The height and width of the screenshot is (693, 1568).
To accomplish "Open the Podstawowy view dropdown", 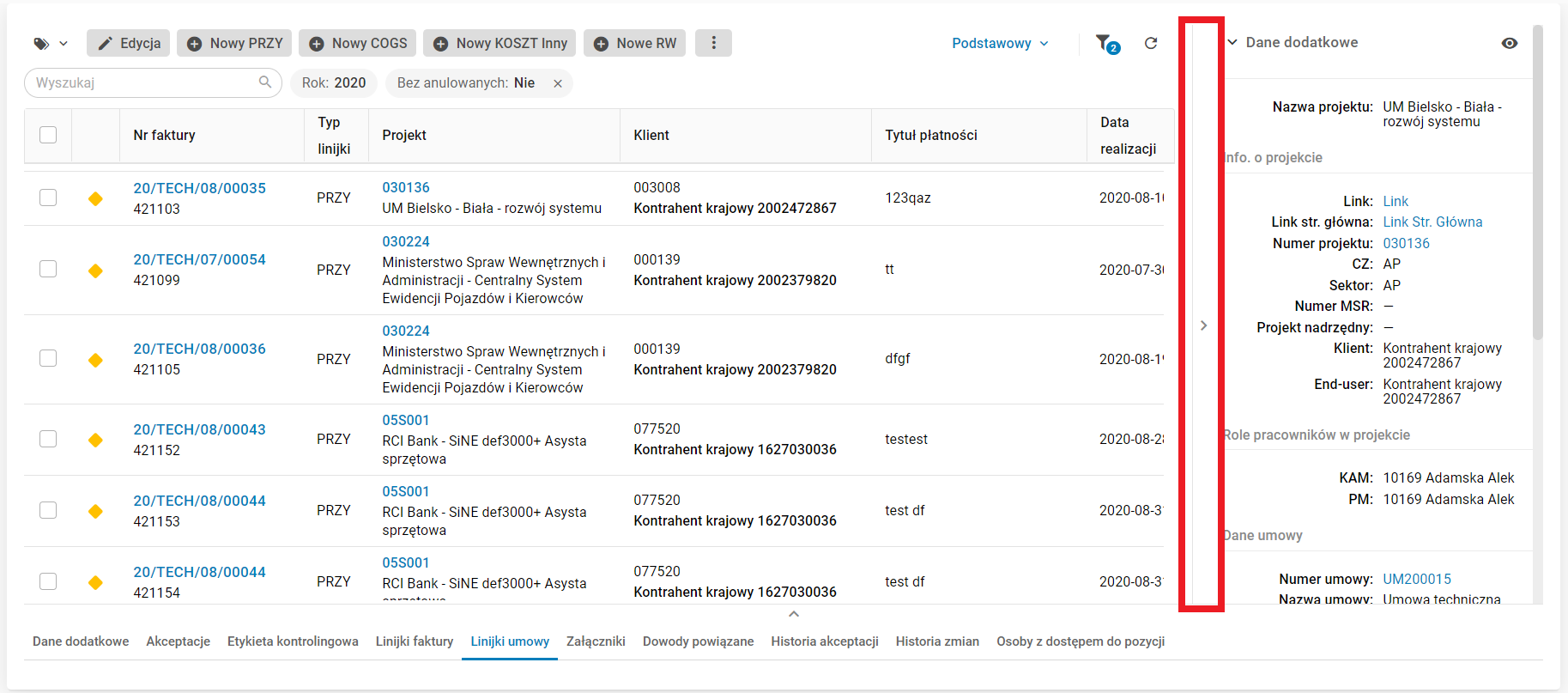I will coord(1000,43).
